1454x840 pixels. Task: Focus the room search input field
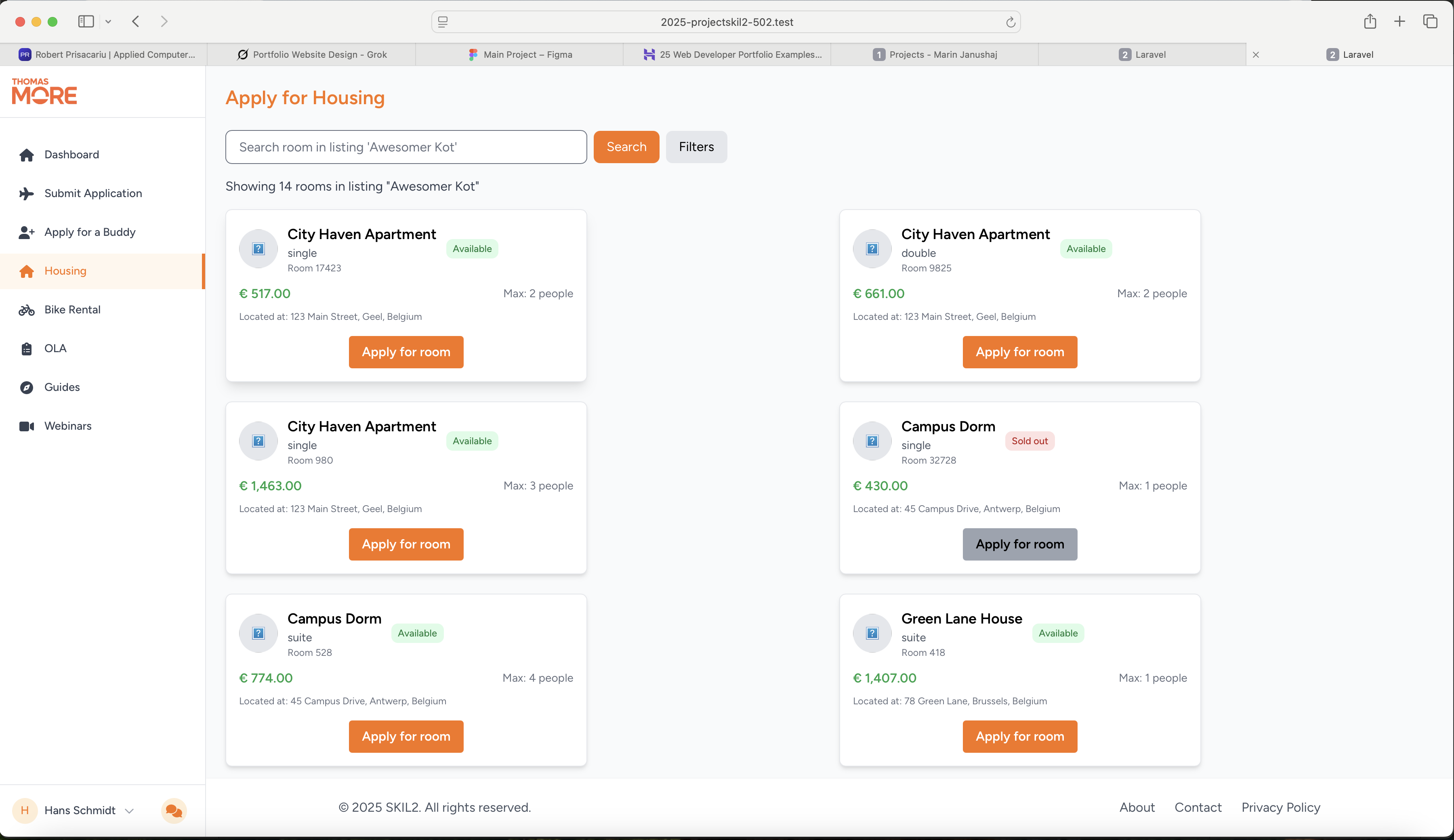coord(406,147)
